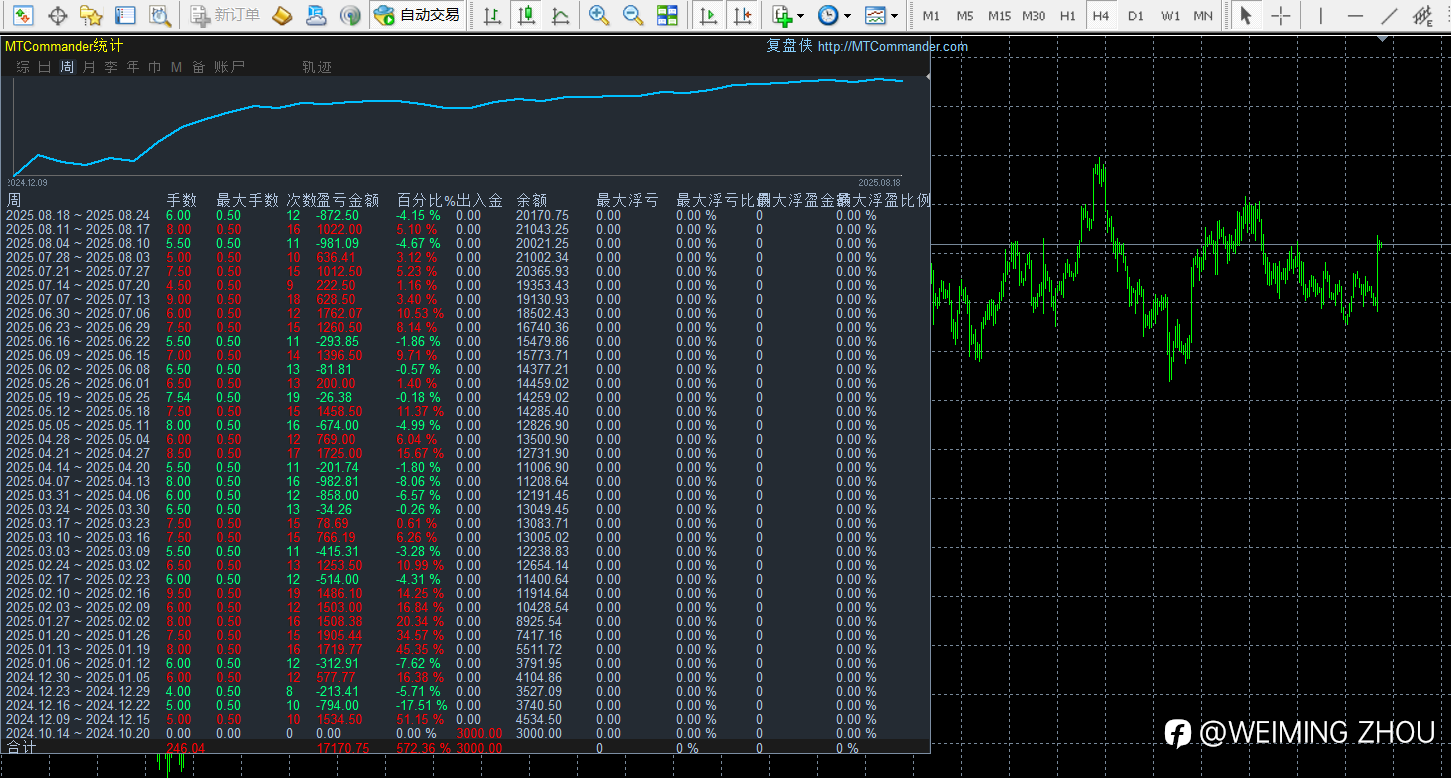Click the 合计 totals row label

click(x=21, y=748)
